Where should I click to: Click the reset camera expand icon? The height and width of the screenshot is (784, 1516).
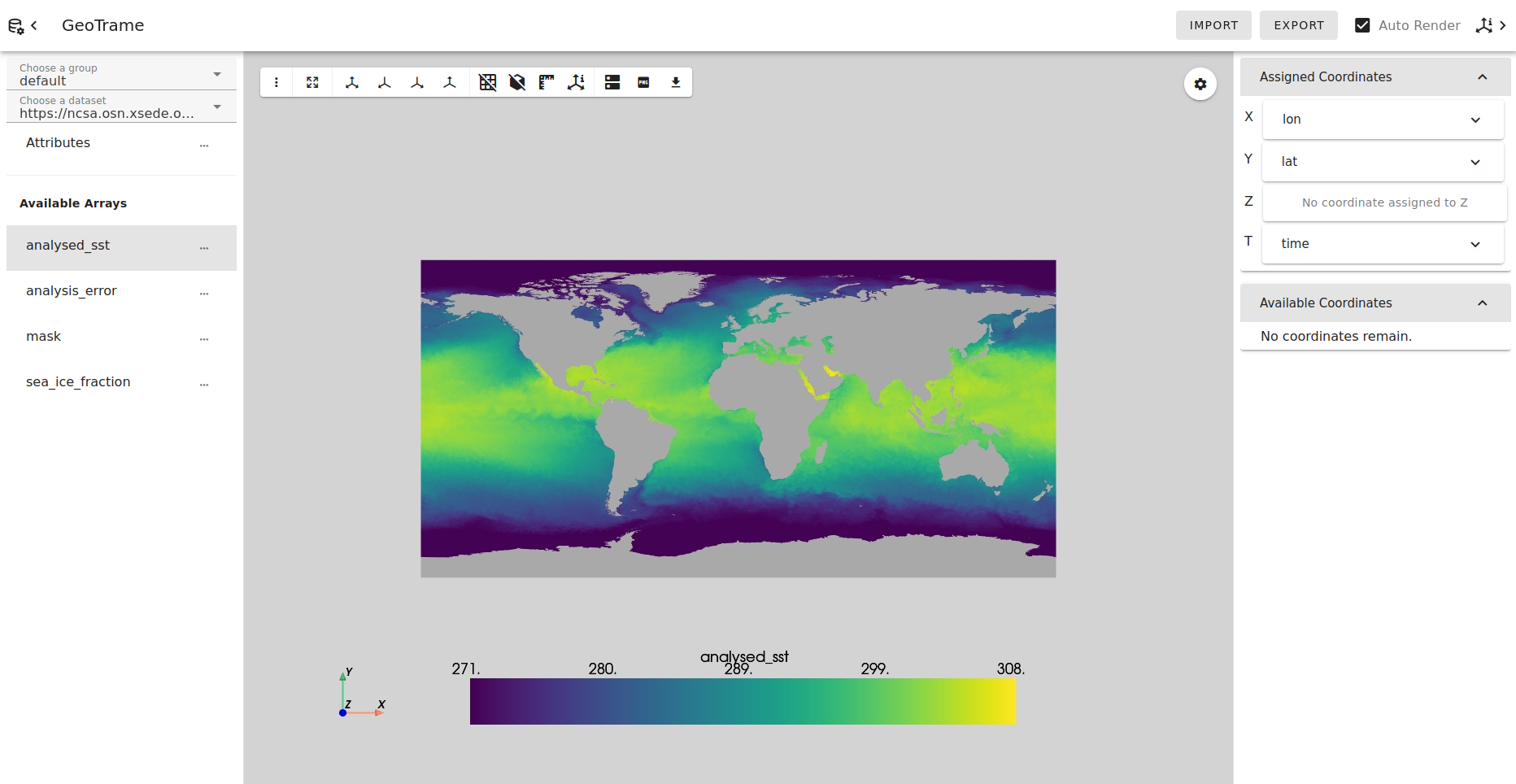point(312,82)
